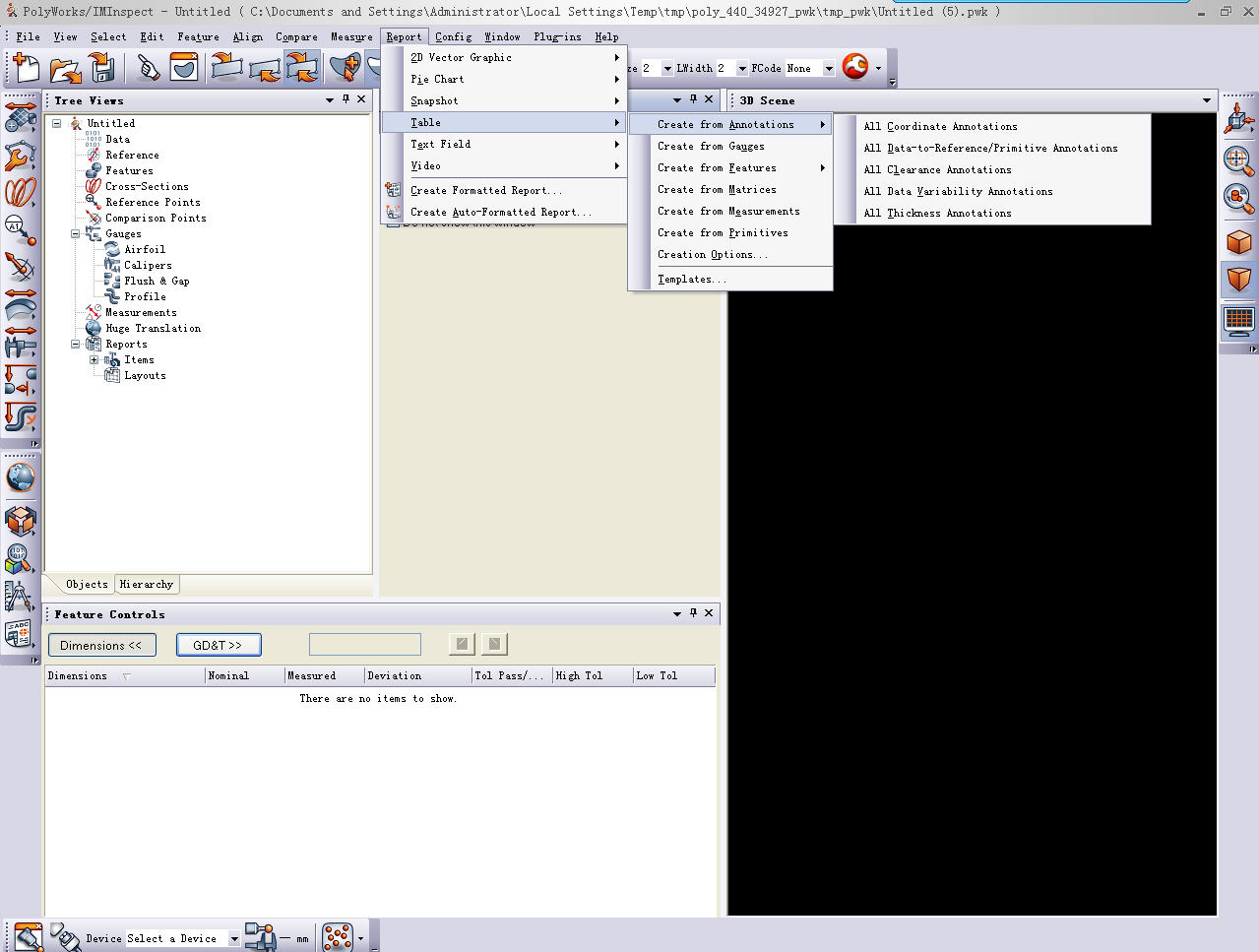Screen dimensions: 1259x952
Task: Open the Select a Device dropdown
Action: click(x=234, y=939)
